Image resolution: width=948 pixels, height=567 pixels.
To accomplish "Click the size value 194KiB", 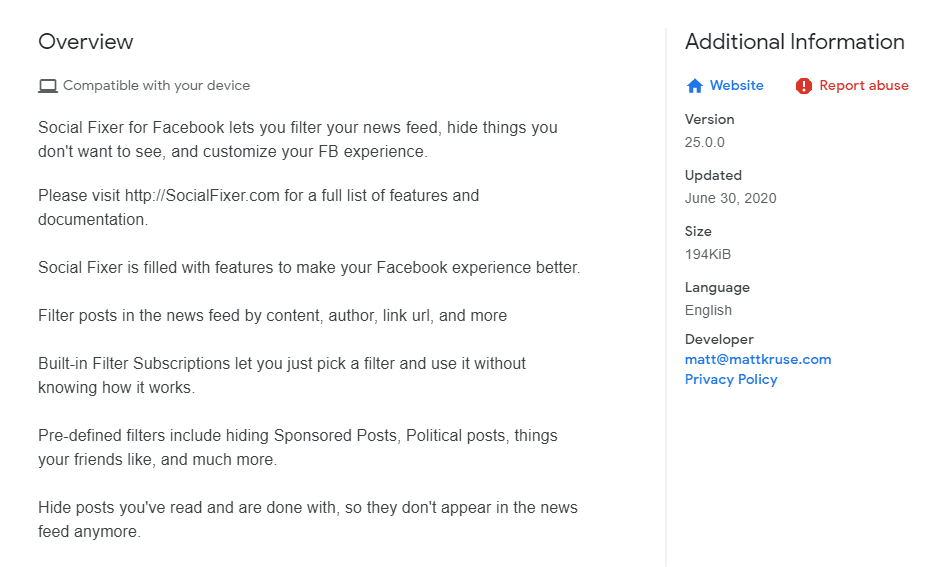I will 707,254.
